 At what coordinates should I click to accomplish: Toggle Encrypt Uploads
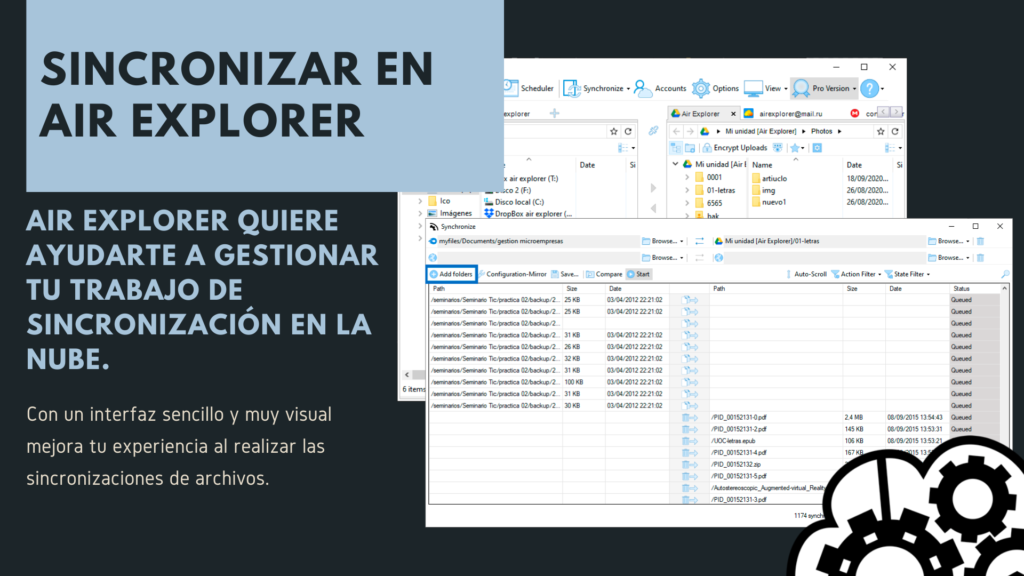click(735, 148)
